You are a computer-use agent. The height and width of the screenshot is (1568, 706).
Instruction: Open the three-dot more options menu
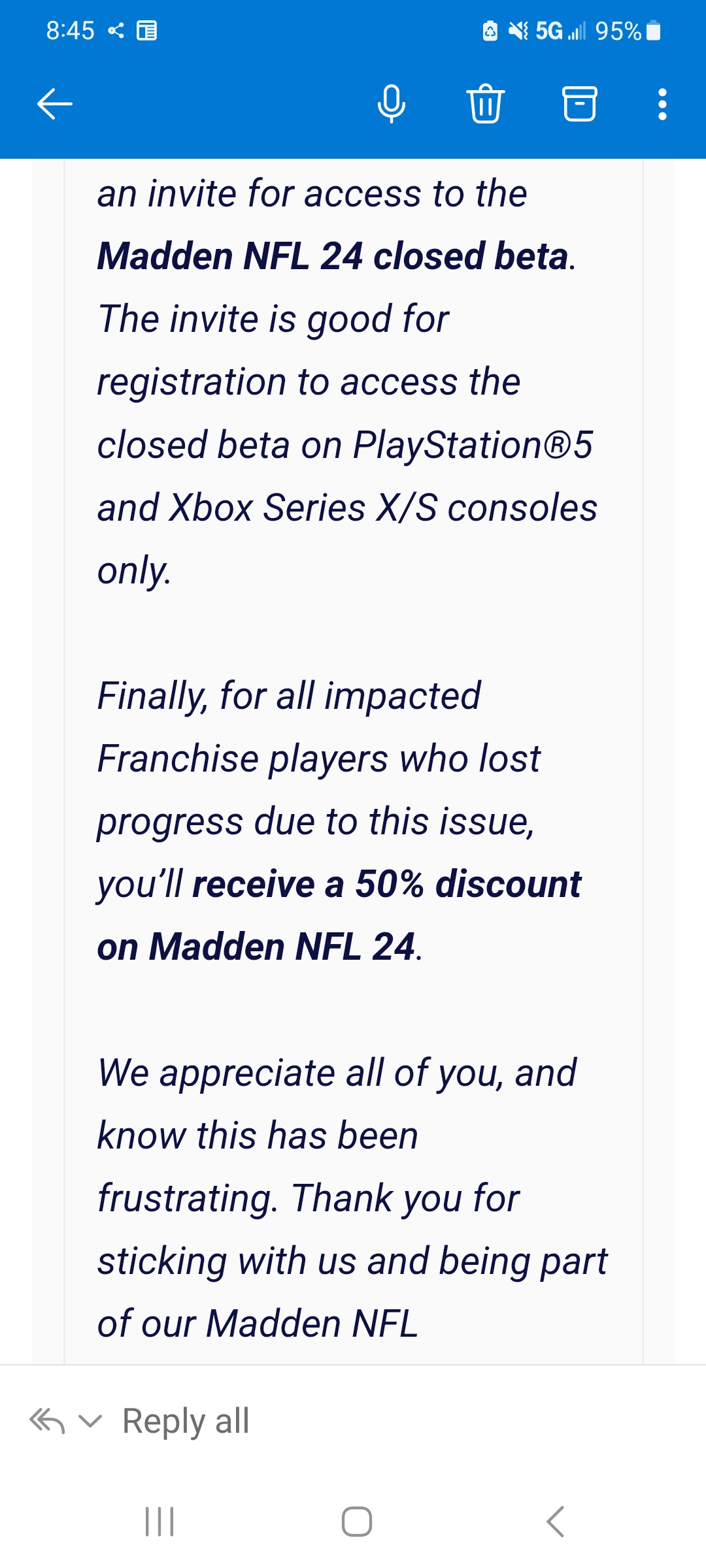coord(662,104)
